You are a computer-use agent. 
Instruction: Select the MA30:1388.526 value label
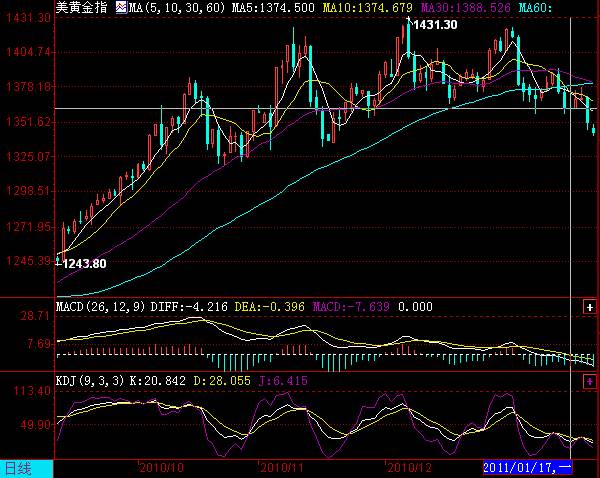pos(466,8)
